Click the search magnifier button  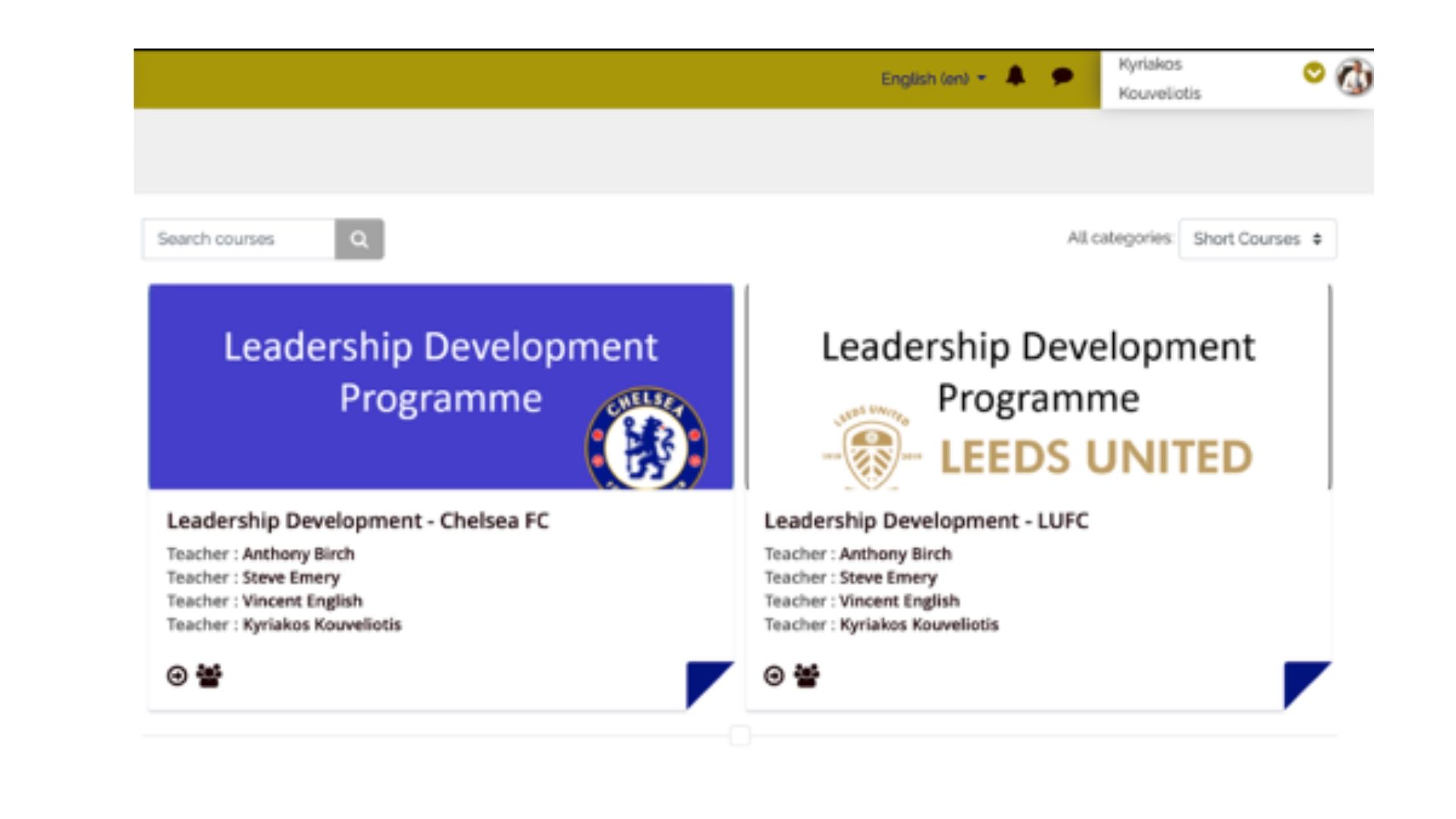(359, 239)
